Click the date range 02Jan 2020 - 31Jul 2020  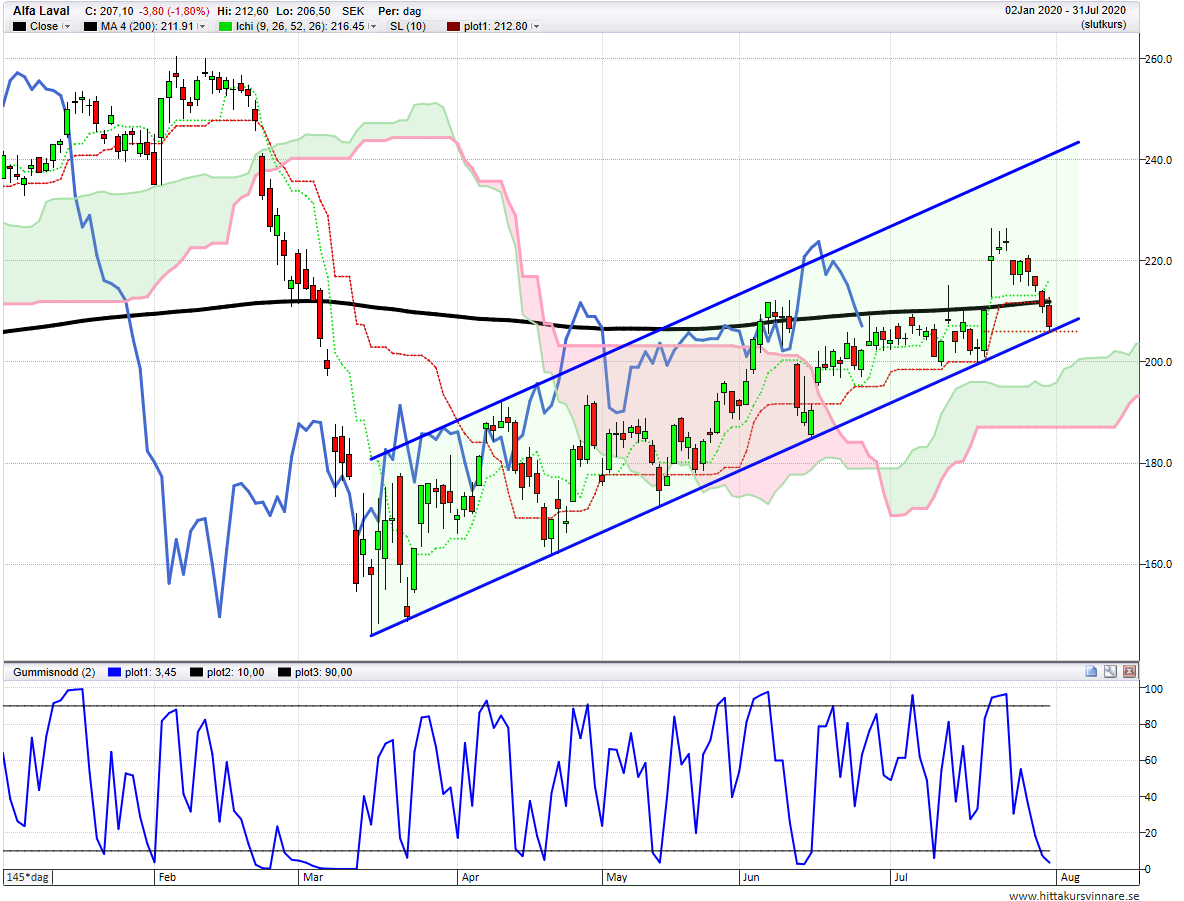click(1065, 11)
